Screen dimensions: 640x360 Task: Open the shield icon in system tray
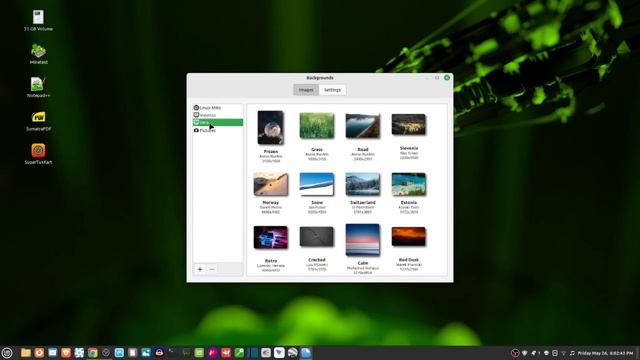point(525,353)
